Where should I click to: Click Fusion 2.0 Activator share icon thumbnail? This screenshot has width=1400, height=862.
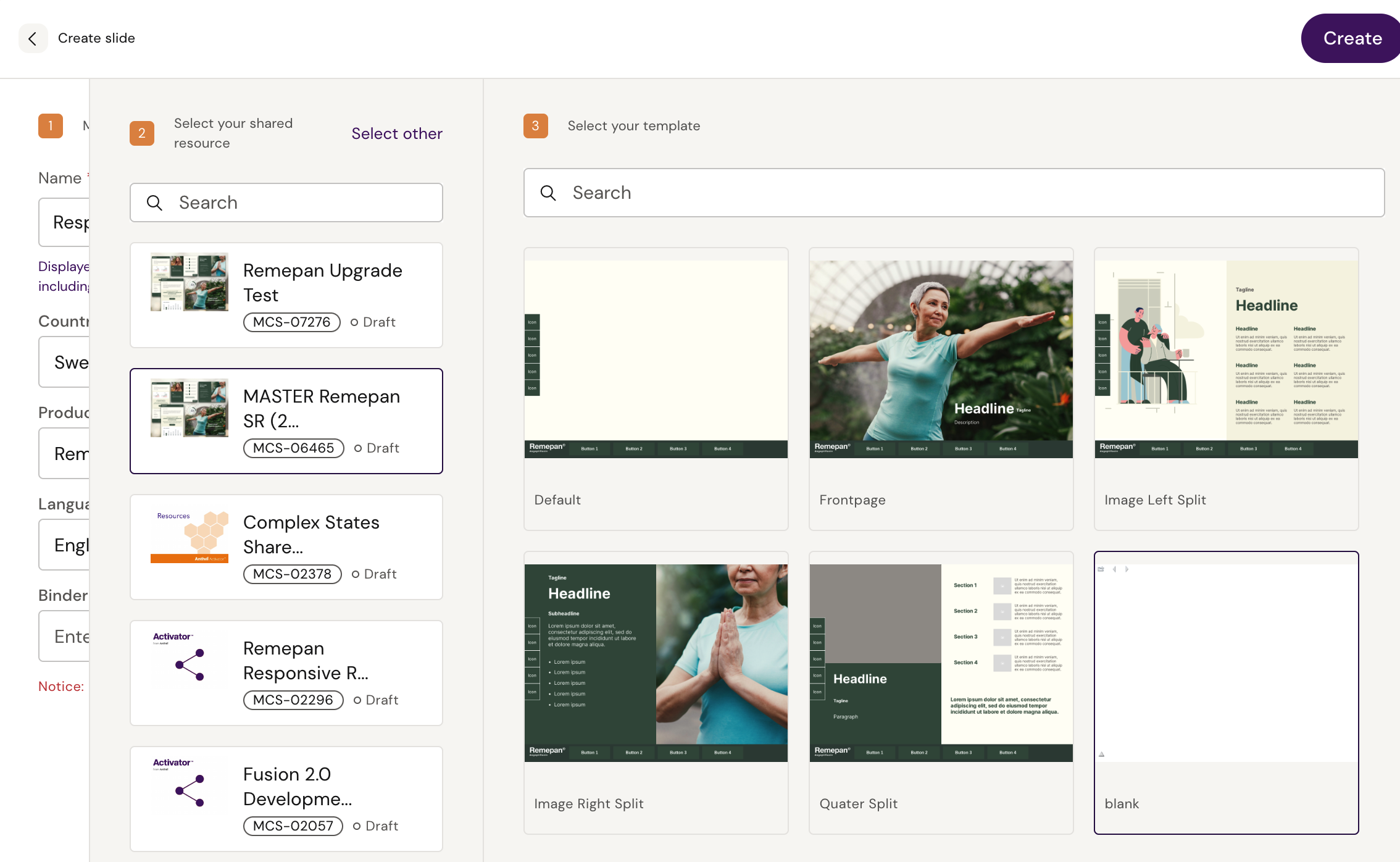[190, 790]
